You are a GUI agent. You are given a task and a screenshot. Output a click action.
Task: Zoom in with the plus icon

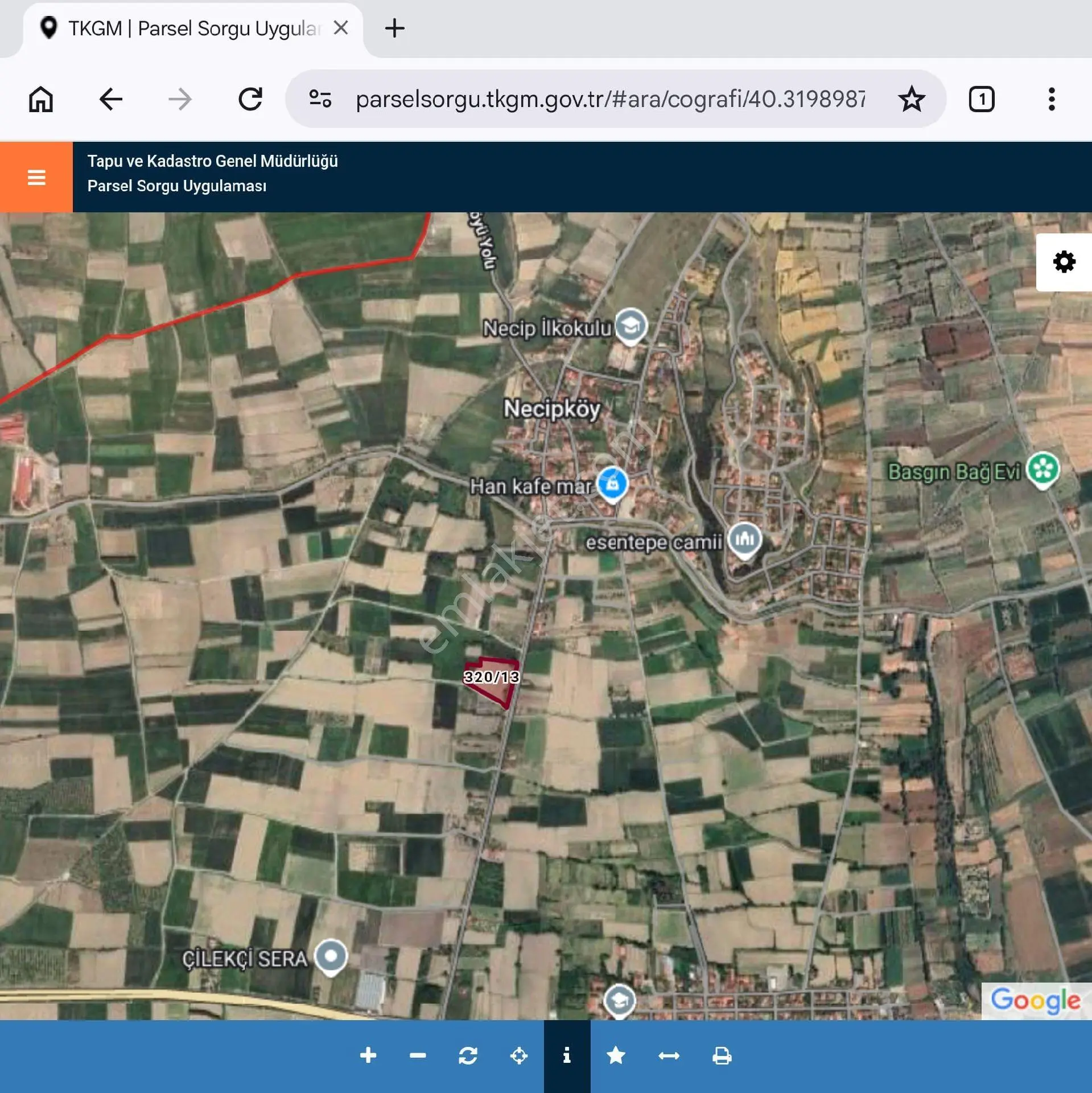point(368,1055)
